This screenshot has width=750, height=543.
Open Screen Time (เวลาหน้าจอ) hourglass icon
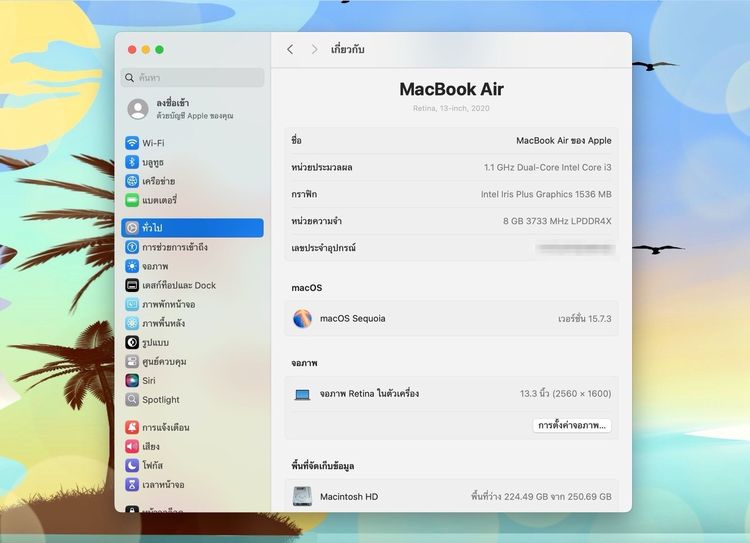tap(132, 484)
